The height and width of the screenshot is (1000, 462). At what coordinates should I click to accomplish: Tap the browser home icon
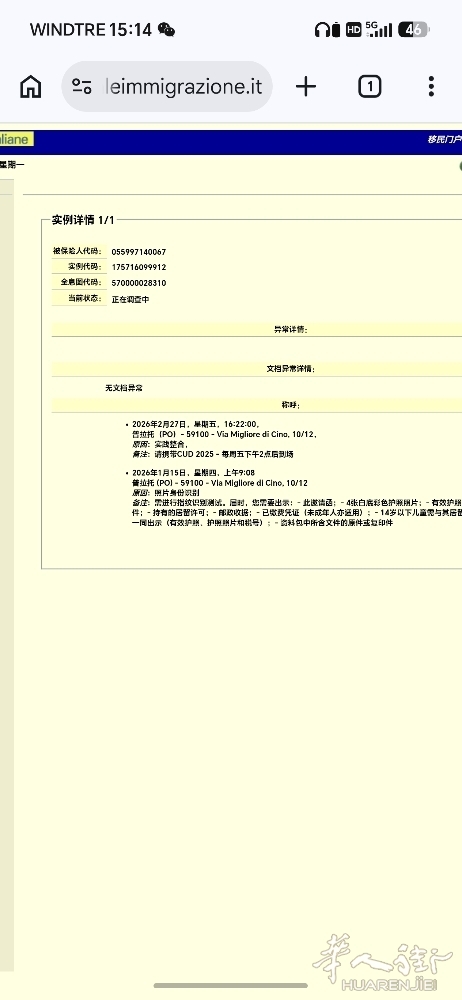pyautogui.click(x=31, y=86)
